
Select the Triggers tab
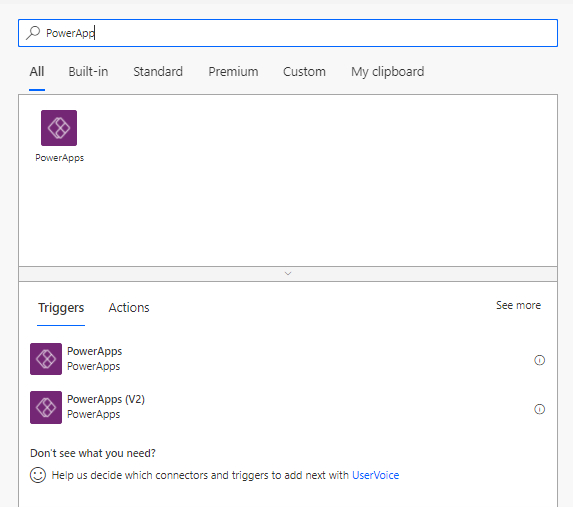pos(61,308)
